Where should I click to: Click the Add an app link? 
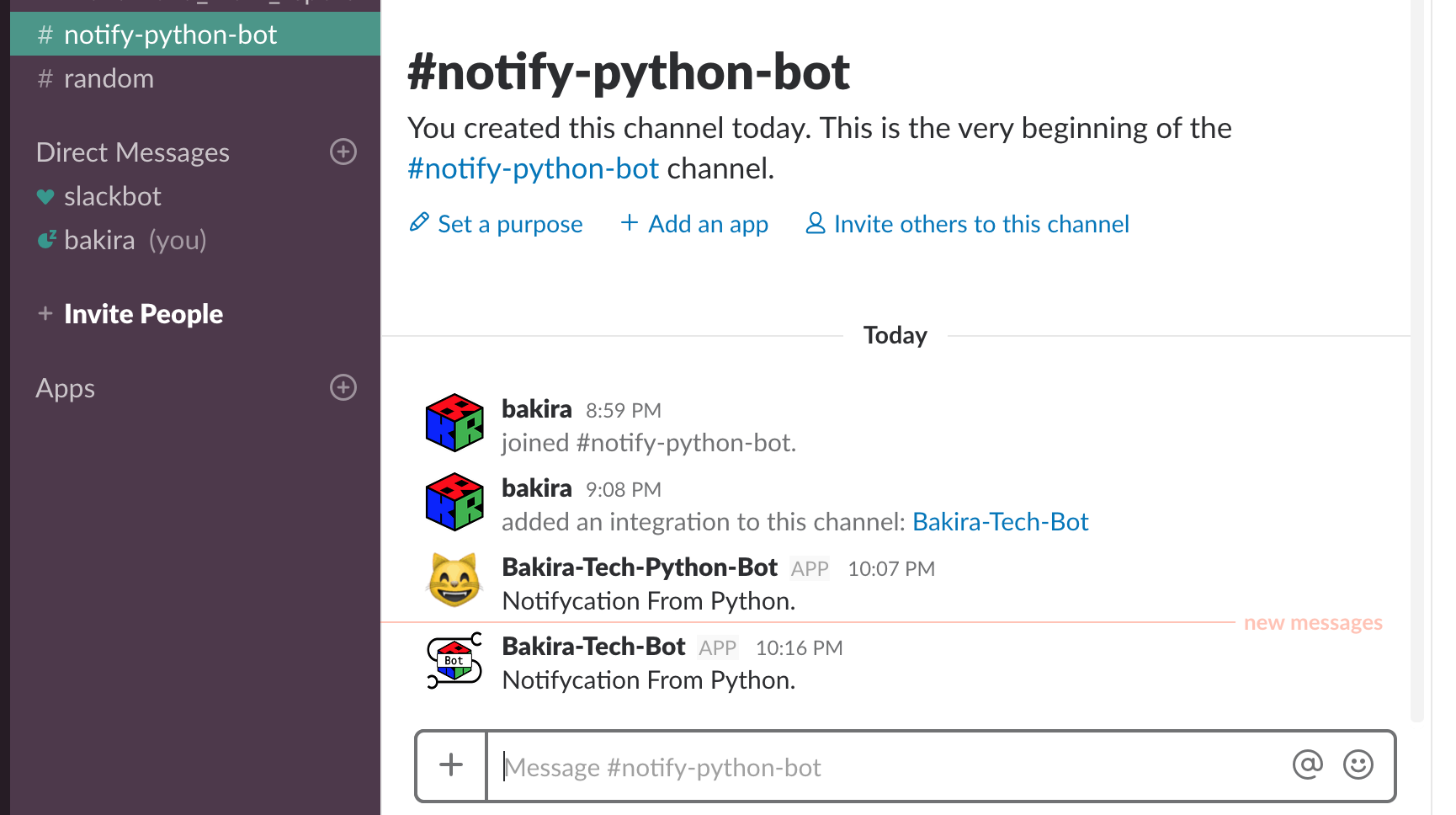click(708, 224)
